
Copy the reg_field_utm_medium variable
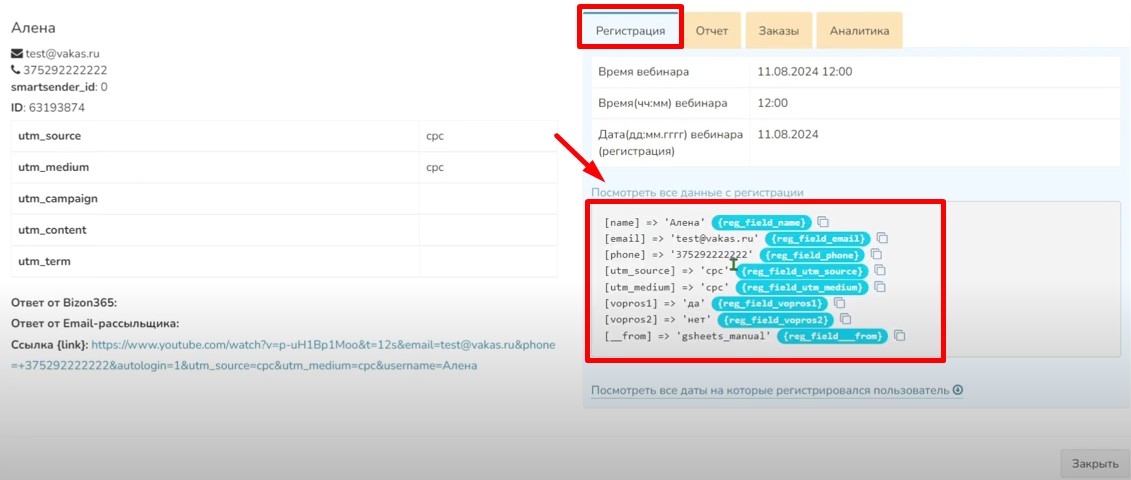tap(880, 287)
